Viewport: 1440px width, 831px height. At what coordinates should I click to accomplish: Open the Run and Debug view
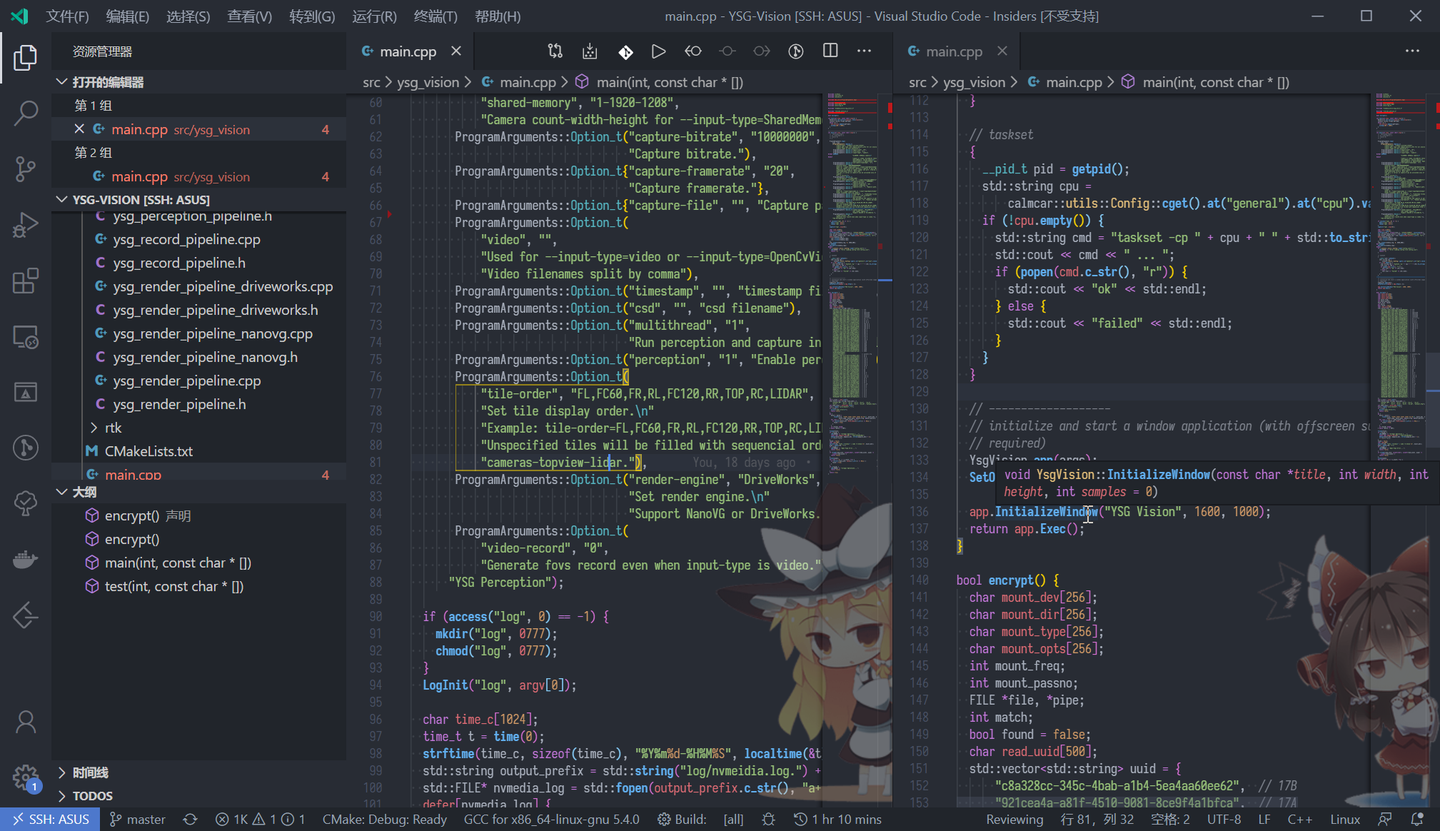point(25,224)
